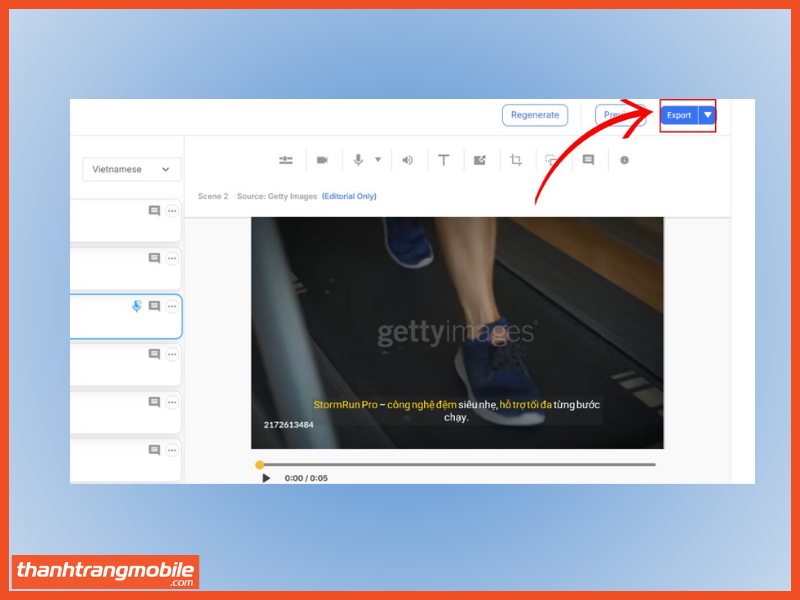The height and width of the screenshot is (600, 800).
Task: Click the video camera icon in the toolbar
Action: pos(322,160)
